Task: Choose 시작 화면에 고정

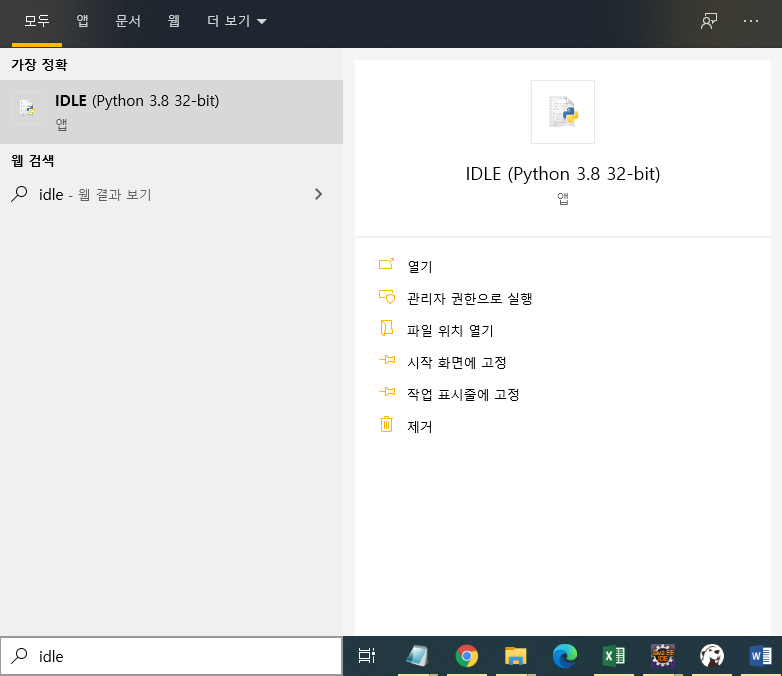Action: click(x=457, y=362)
